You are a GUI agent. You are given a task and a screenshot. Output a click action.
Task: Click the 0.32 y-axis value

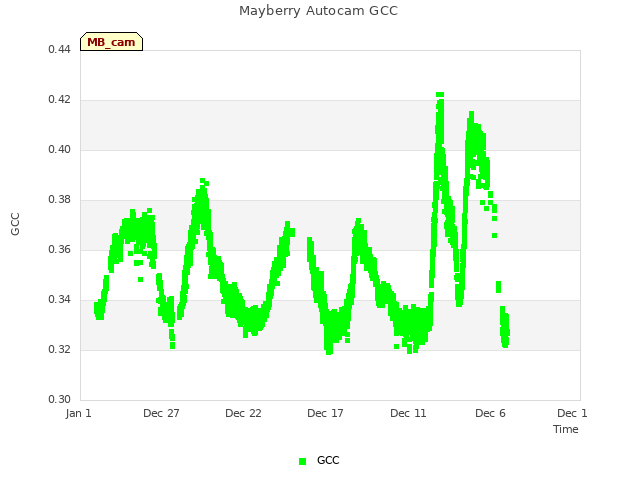(x=59, y=349)
